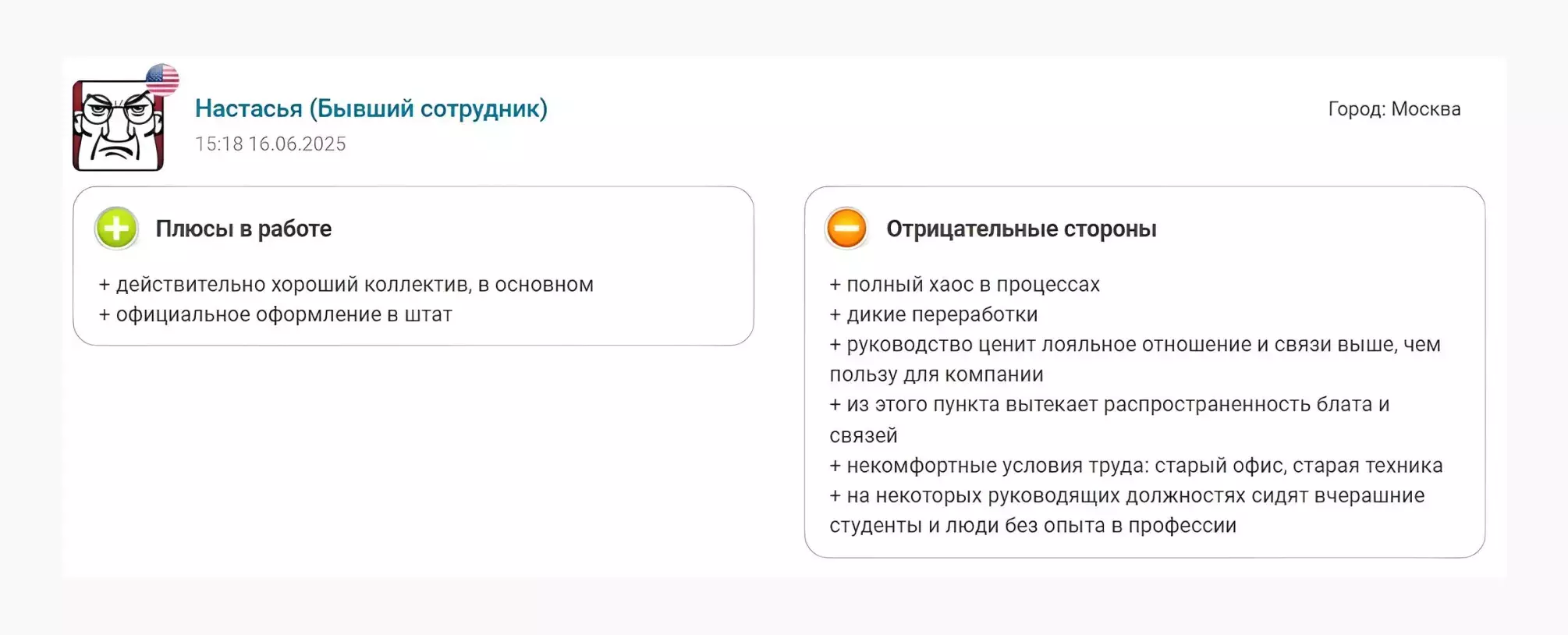Click the orange minus icon
Image resolution: width=1568 pixels, height=635 pixels.
[x=846, y=229]
